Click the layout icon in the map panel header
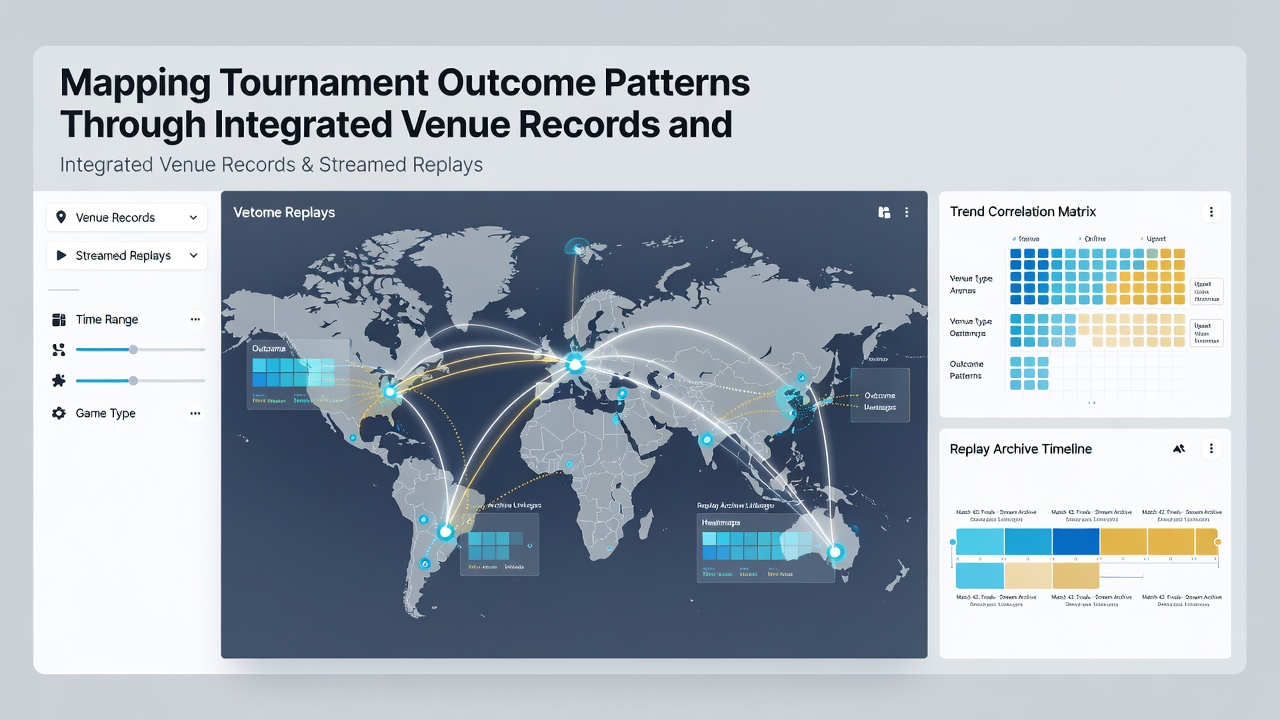This screenshot has width=1280, height=720. pos(884,212)
